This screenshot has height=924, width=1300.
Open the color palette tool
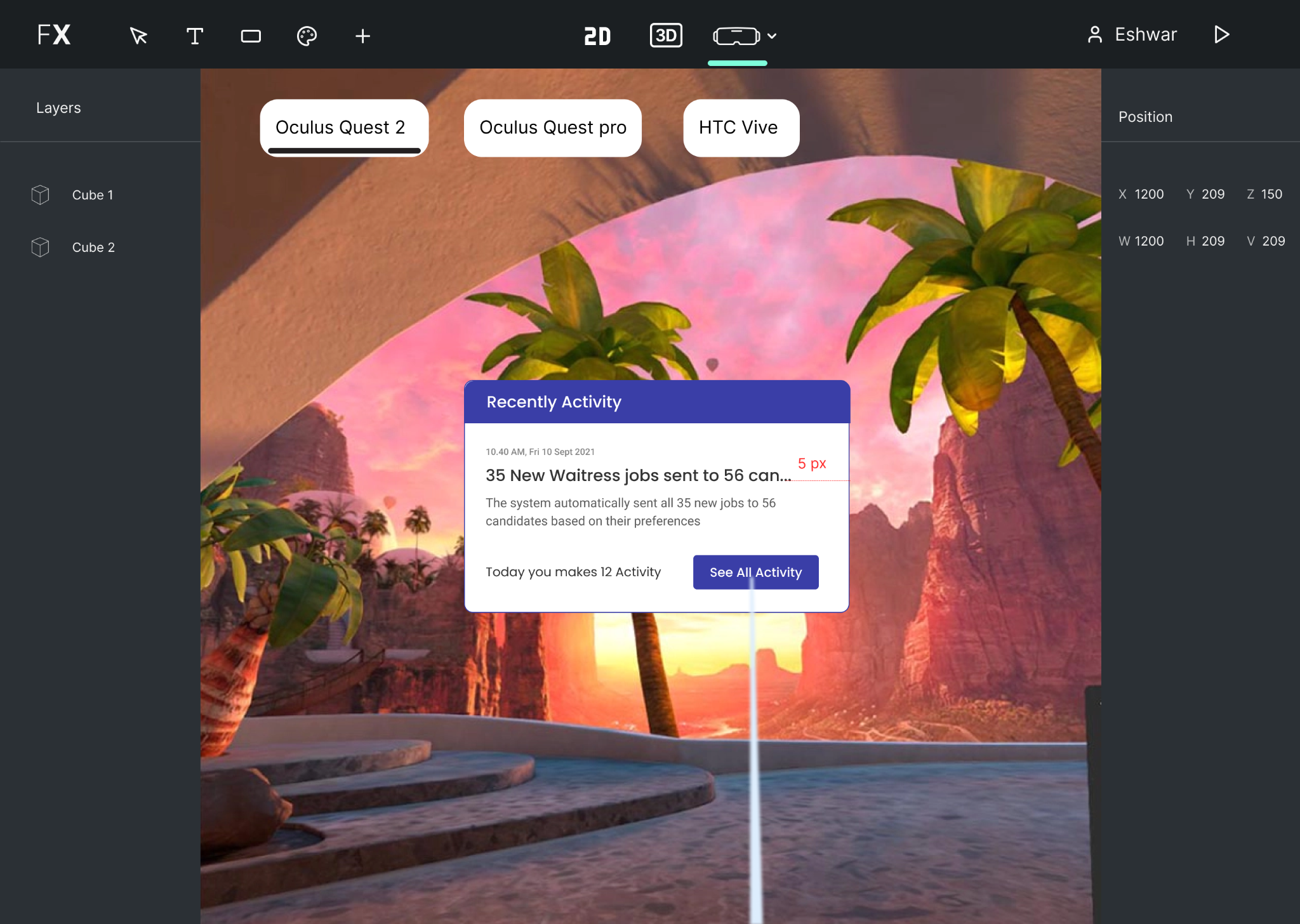tap(307, 36)
